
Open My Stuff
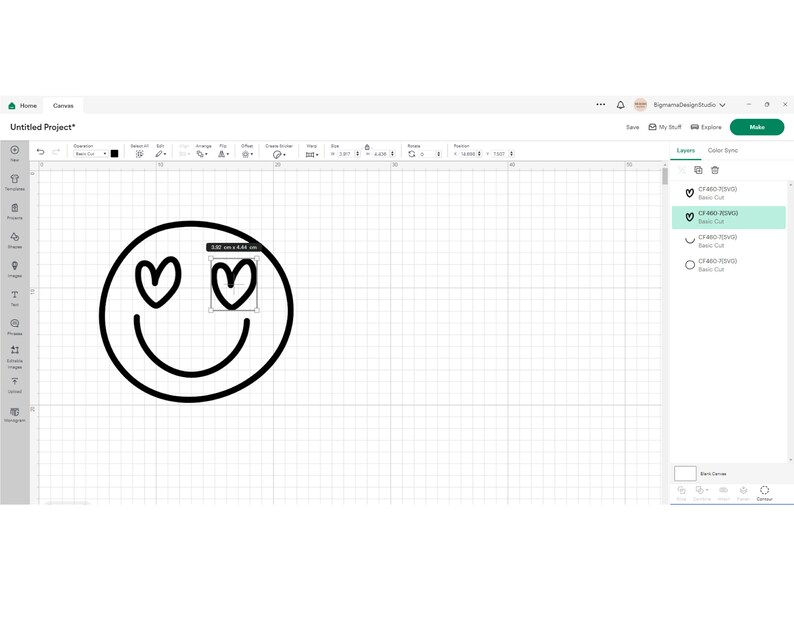pos(665,127)
